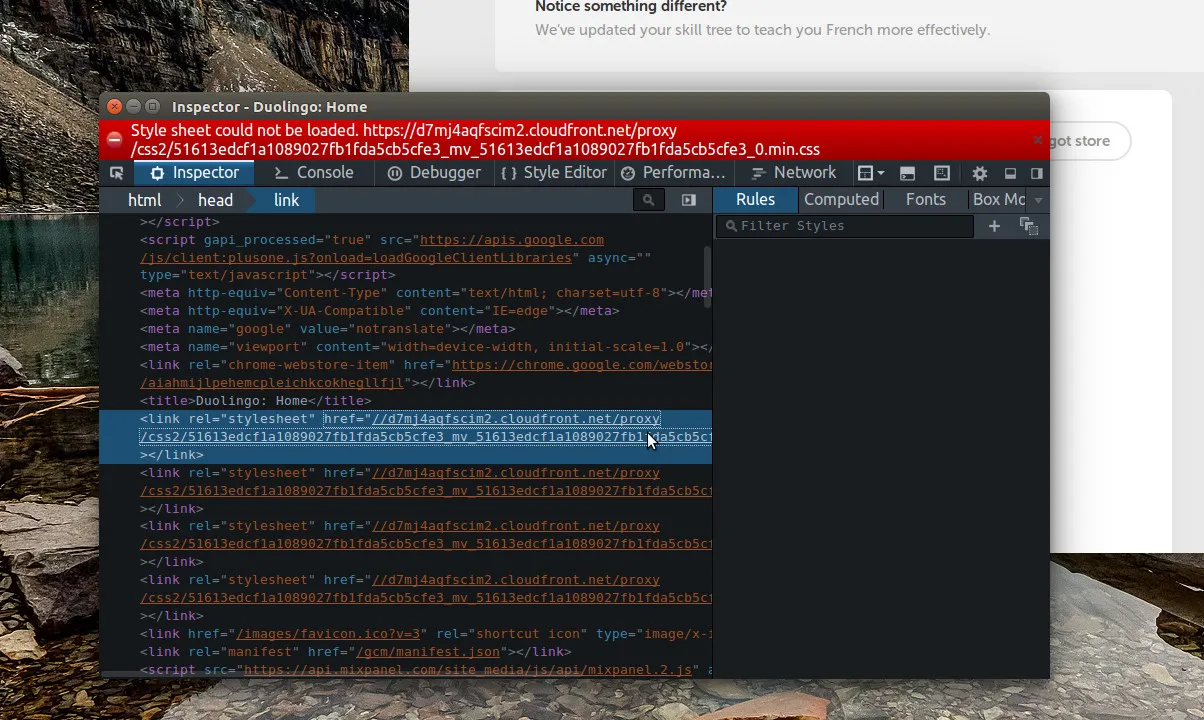The width and height of the screenshot is (1204, 720).
Task: Select head in the breadcrumb trail
Action: coord(214,200)
